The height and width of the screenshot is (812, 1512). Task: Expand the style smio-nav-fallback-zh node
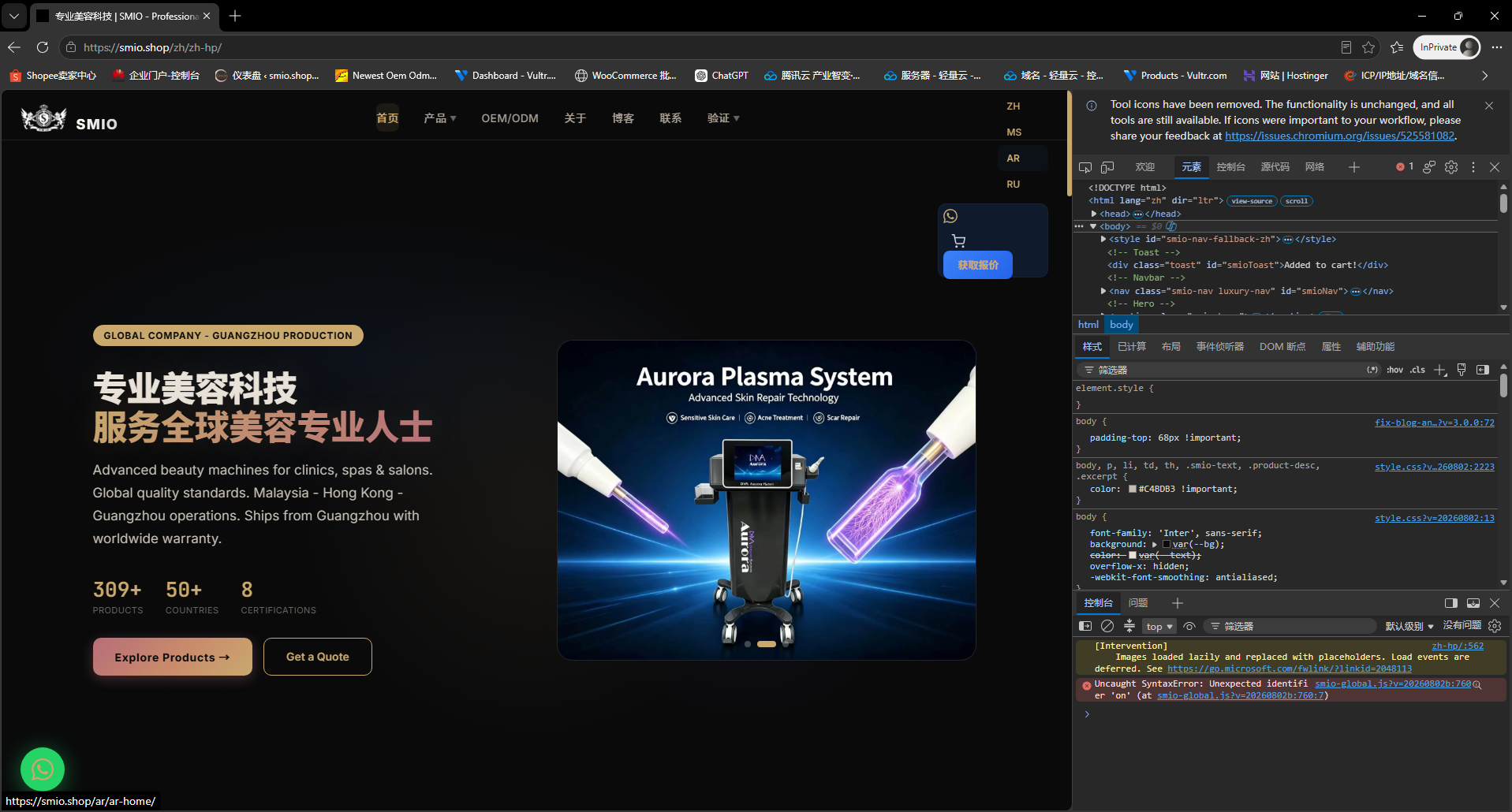(1103, 239)
